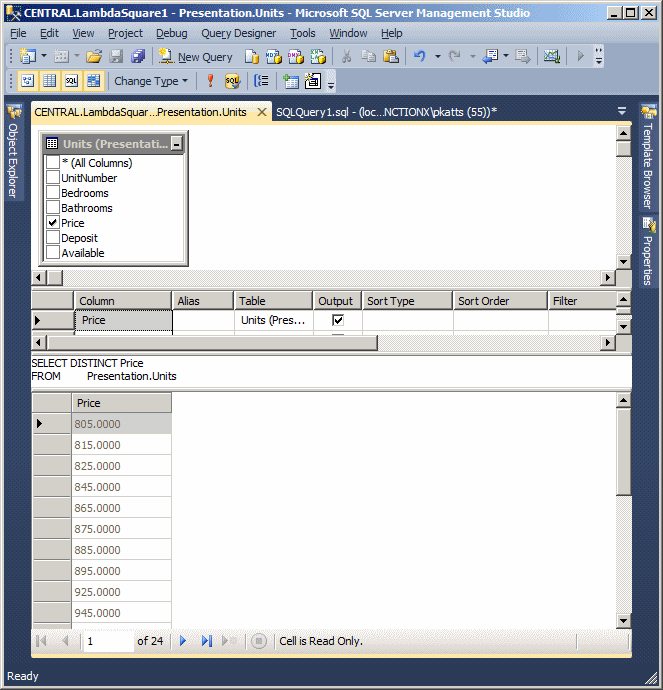Open the Object Explorer side tab
Image resolution: width=663 pixels, height=690 pixels.
pyautogui.click(x=13, y=153)
